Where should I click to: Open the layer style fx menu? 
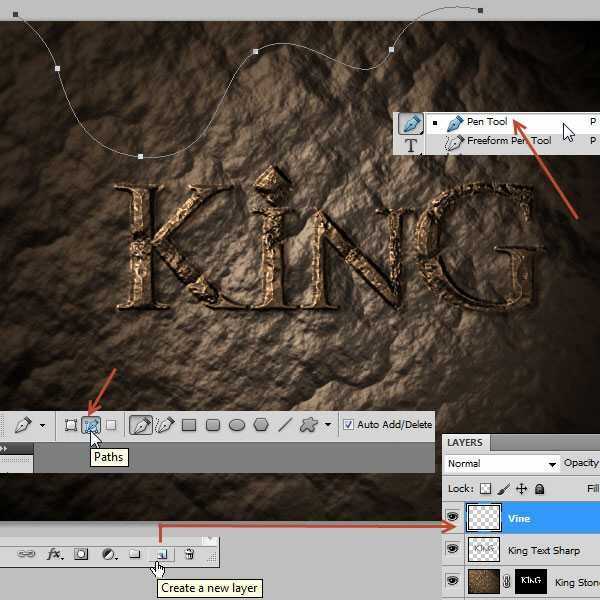coord(55,554)
